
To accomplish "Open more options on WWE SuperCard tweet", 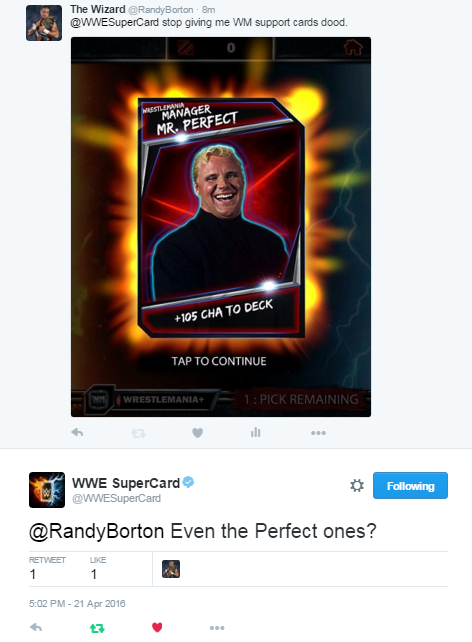I will 217,628.
